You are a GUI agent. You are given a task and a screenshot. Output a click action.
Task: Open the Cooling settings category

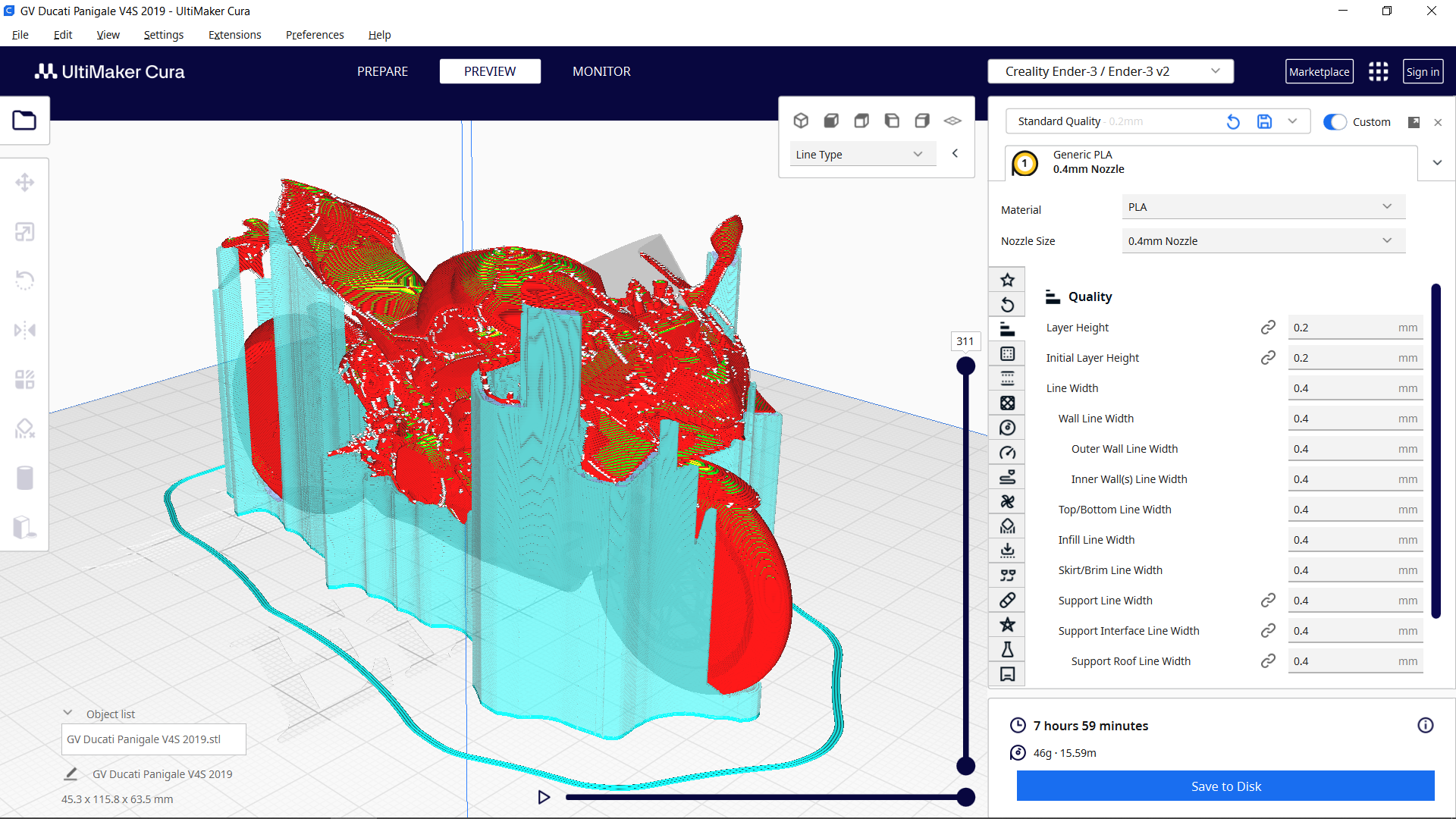point(1007,501)
